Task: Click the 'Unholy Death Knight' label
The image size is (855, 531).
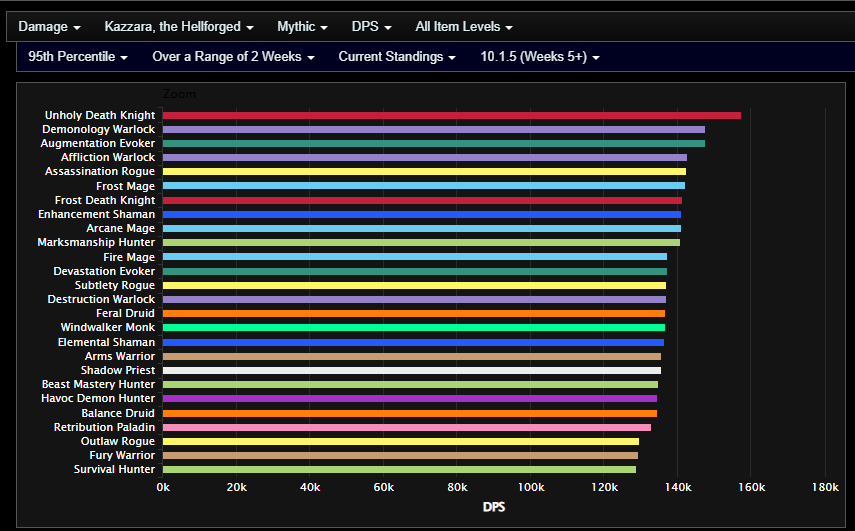Action: click(x=100, y=116)
